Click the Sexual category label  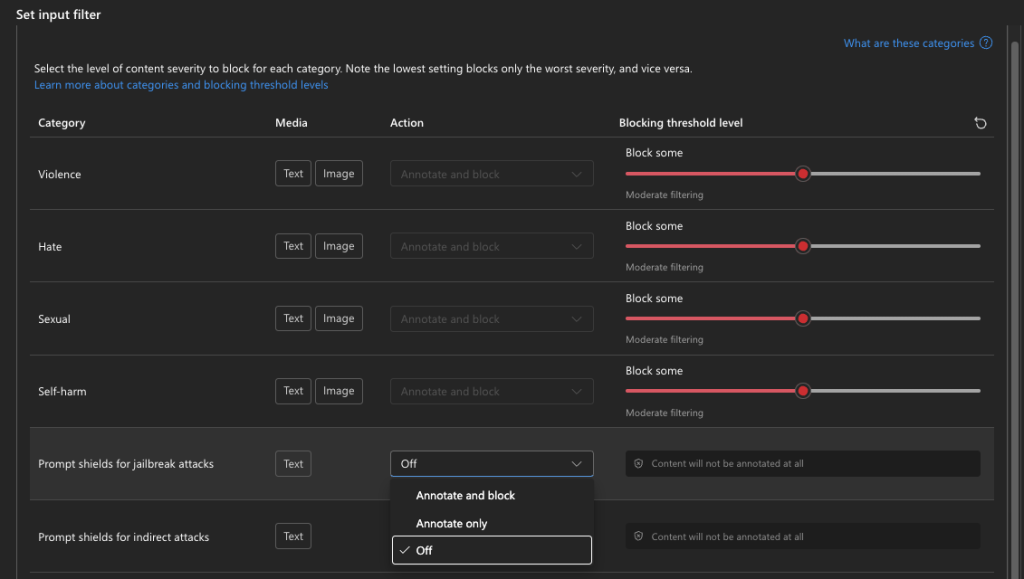pyautogui.click(x=54, y=319)
